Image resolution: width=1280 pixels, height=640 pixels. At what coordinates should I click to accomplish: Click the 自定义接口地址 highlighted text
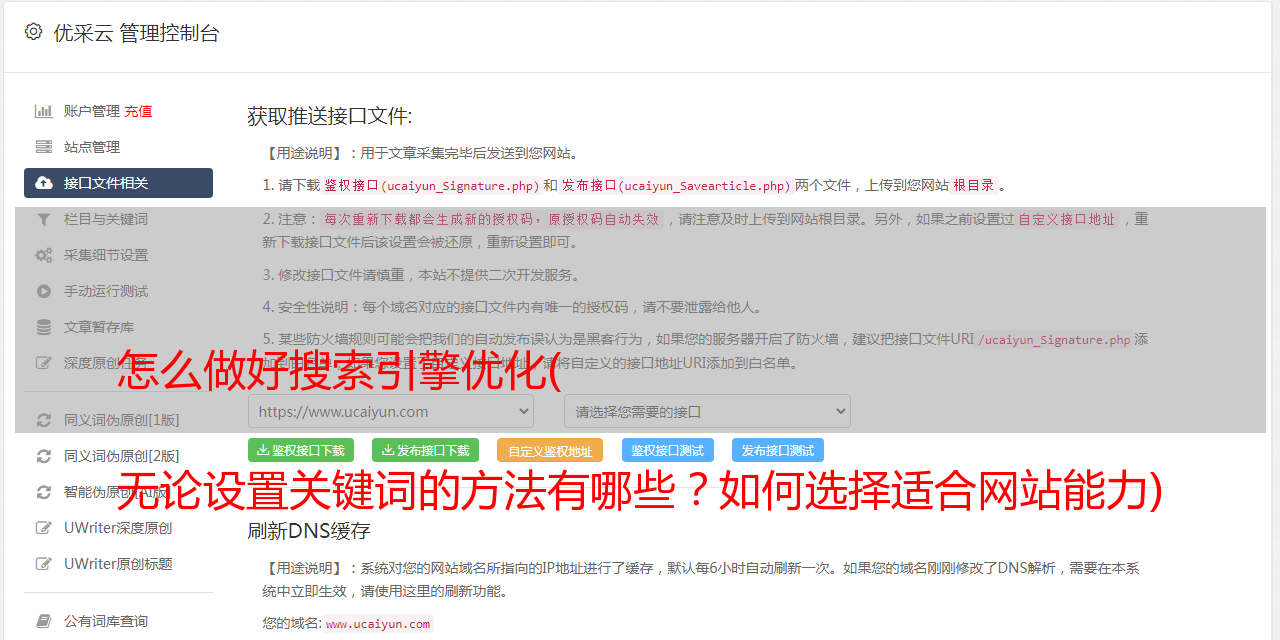point(1067,219)
